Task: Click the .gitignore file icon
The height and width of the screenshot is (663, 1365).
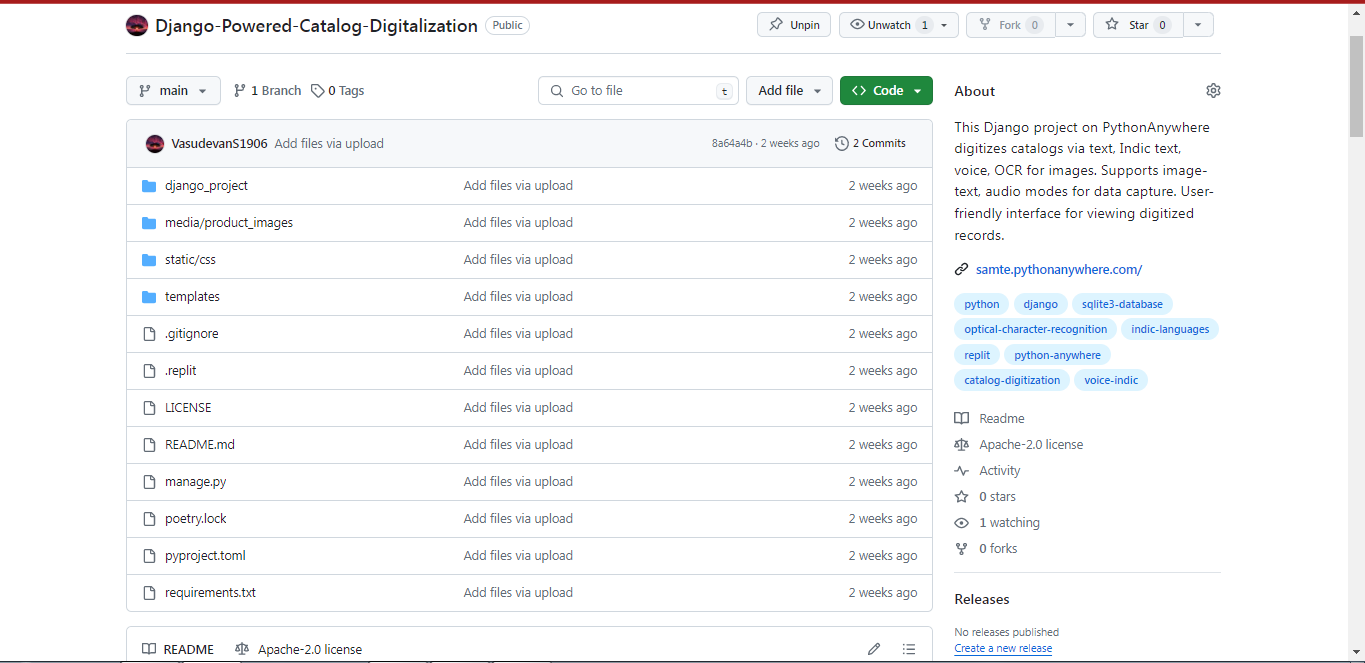Action: pyautogui.click(x=149, y=334)
